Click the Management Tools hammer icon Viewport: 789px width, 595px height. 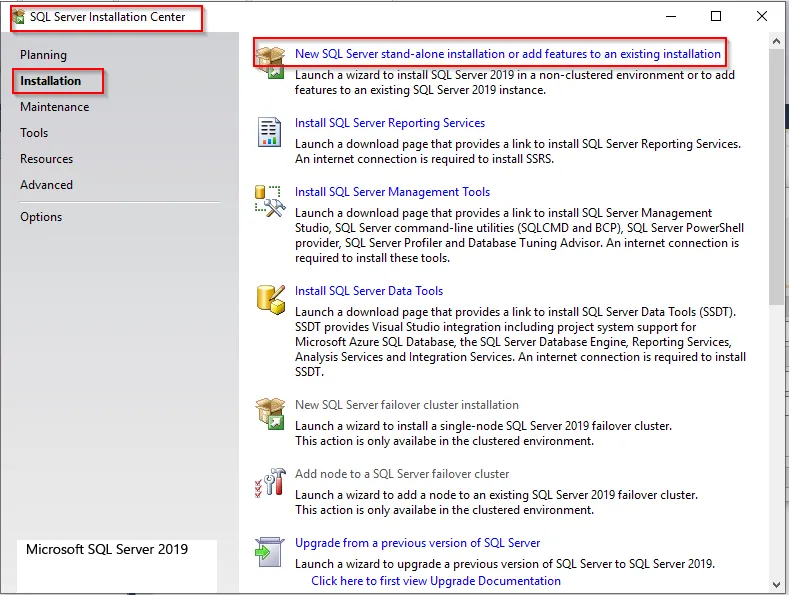click(x=270, y=201)
